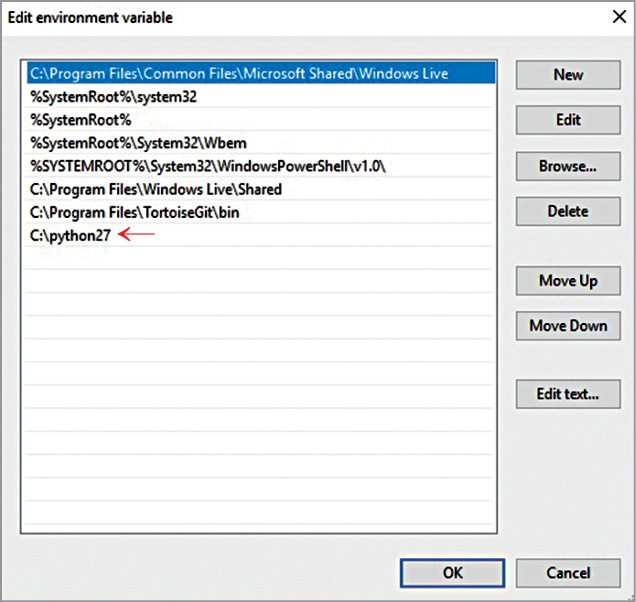Cancel the environment variable dialog
This screenshot has width=636, height=602.
(567, 574)
